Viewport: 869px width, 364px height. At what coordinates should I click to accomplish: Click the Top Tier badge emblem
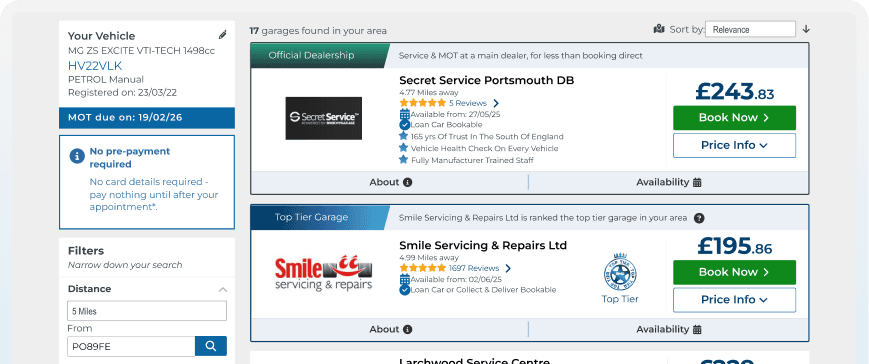click(x=620, y=272)
